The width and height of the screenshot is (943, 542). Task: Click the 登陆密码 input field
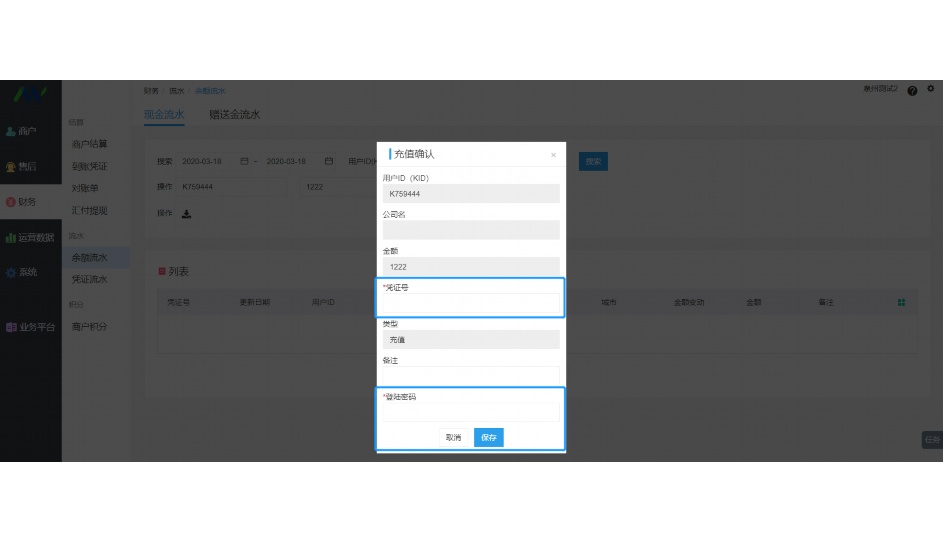point(470,413)
